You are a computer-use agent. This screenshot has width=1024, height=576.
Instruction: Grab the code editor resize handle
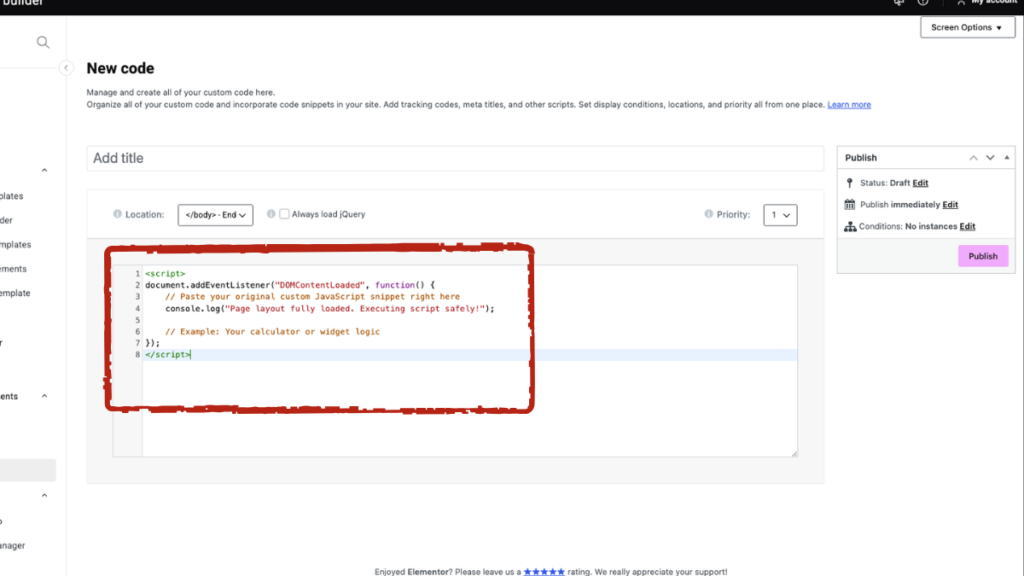[794, 453]
